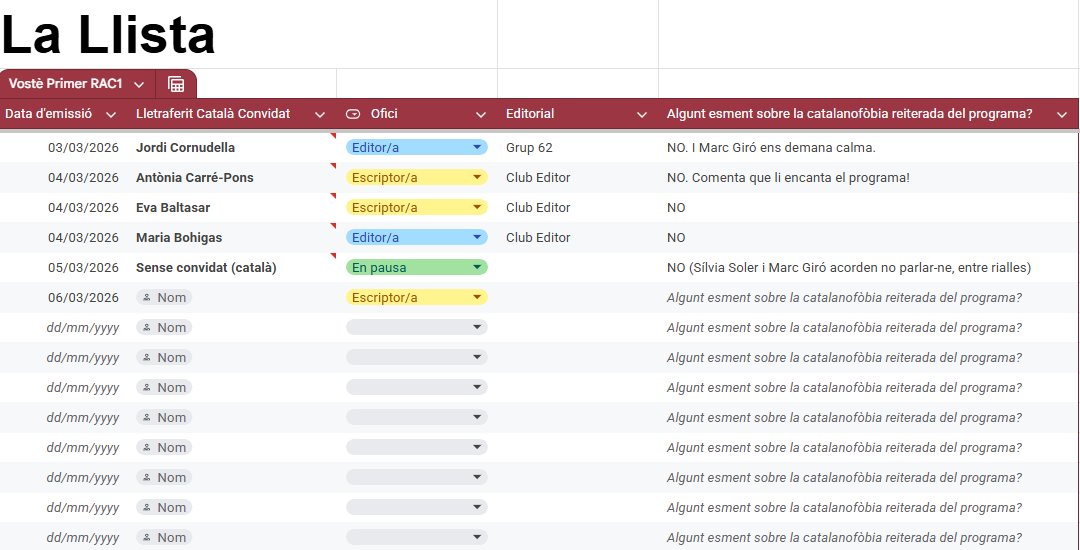Image resolution: width=1080 pixels, height=550 pixels.
Task: Select the cell 'NO. I Marc Giró ens demana calma.'
Action: click(x=771, y=147)
